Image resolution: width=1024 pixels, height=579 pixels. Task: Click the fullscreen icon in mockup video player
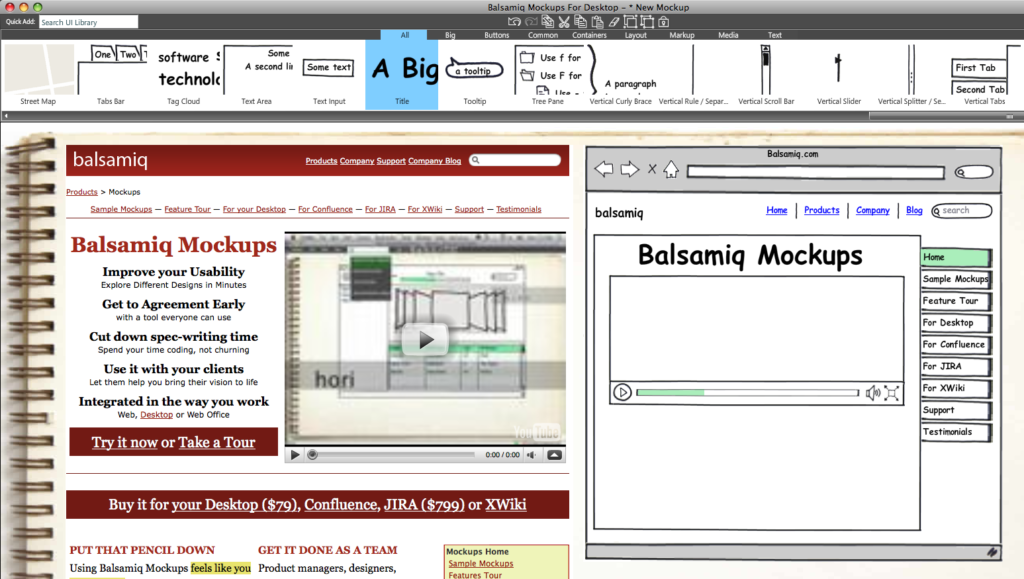click(x=892, y=393)
